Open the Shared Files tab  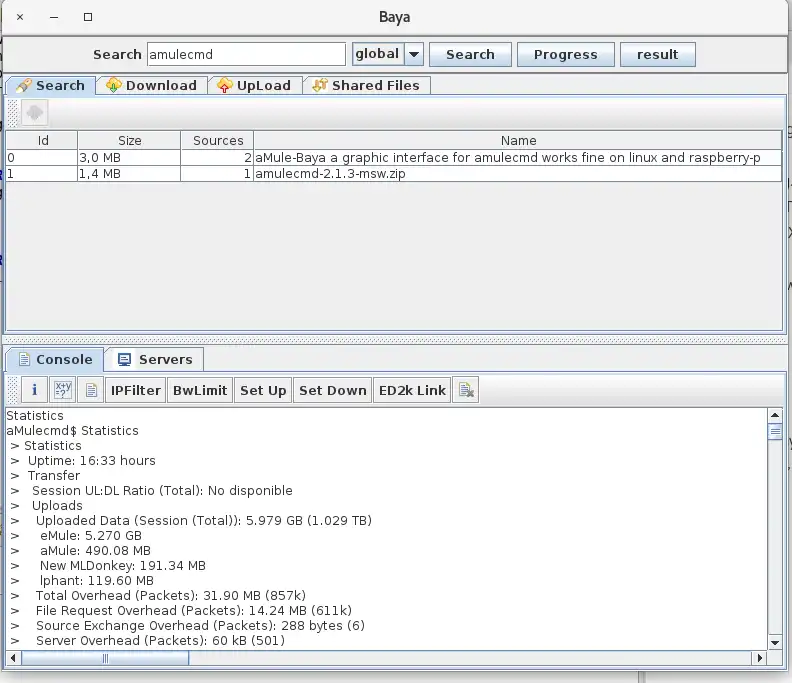366,85
